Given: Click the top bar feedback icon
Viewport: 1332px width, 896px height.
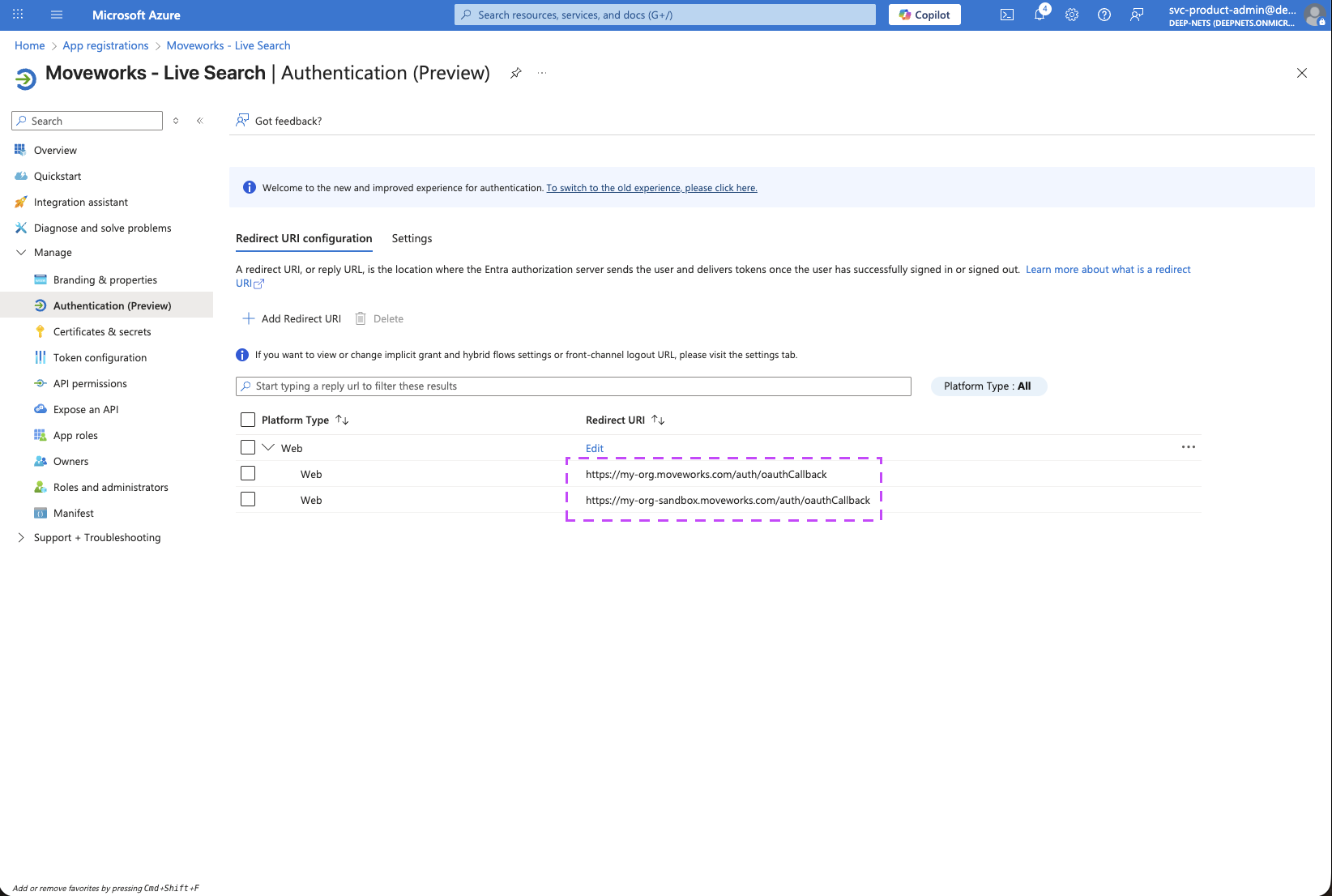Looking at the screenshot, I should pyautogui.click(x=1137, y=15).
